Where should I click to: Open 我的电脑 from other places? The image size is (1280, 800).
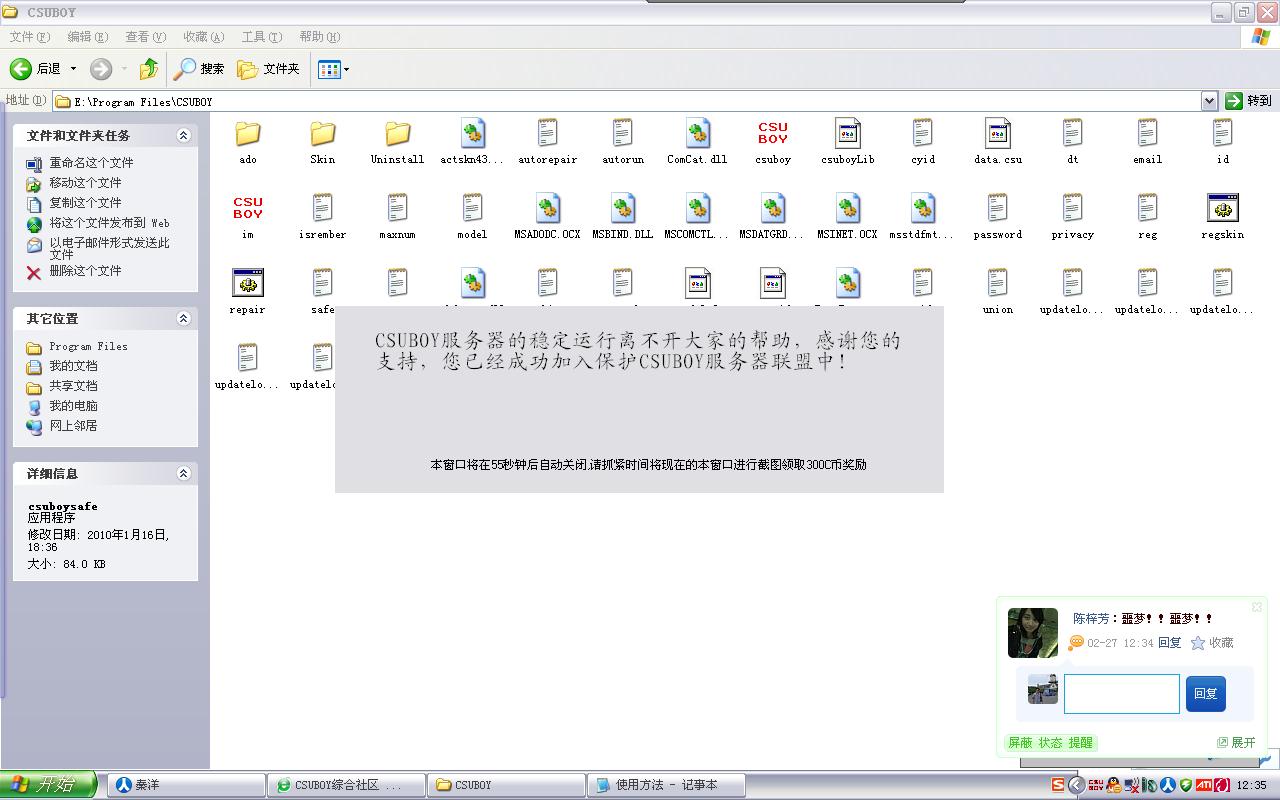click(73, 406)
